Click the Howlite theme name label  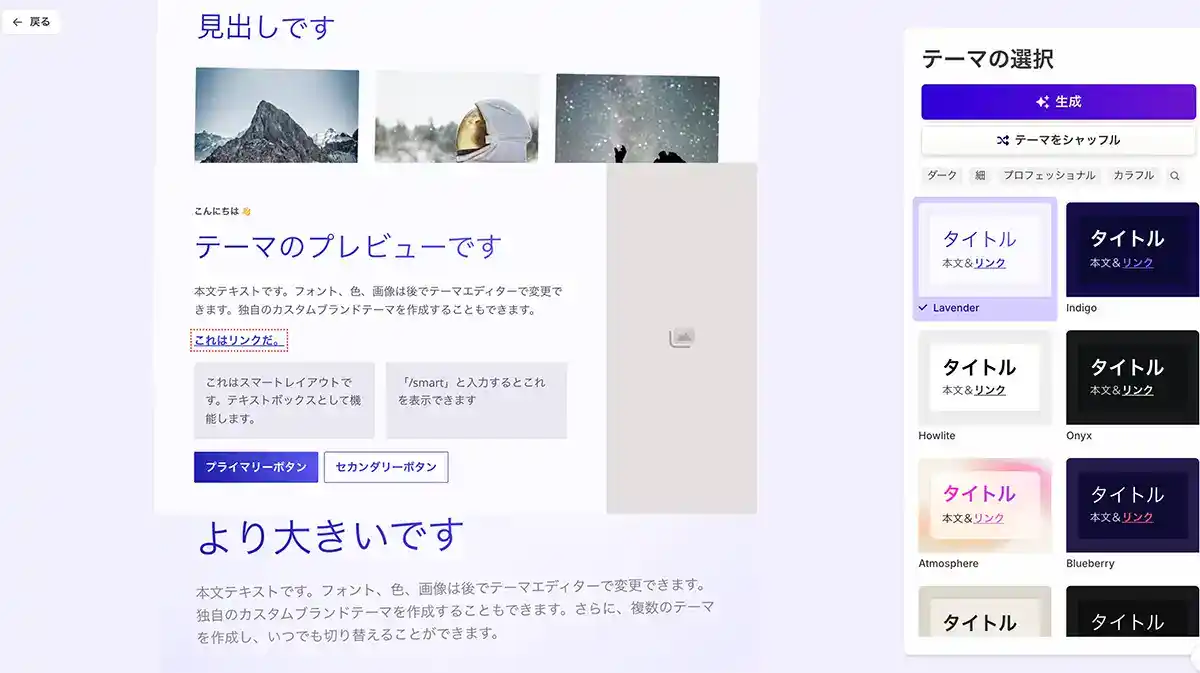(937, 436)
